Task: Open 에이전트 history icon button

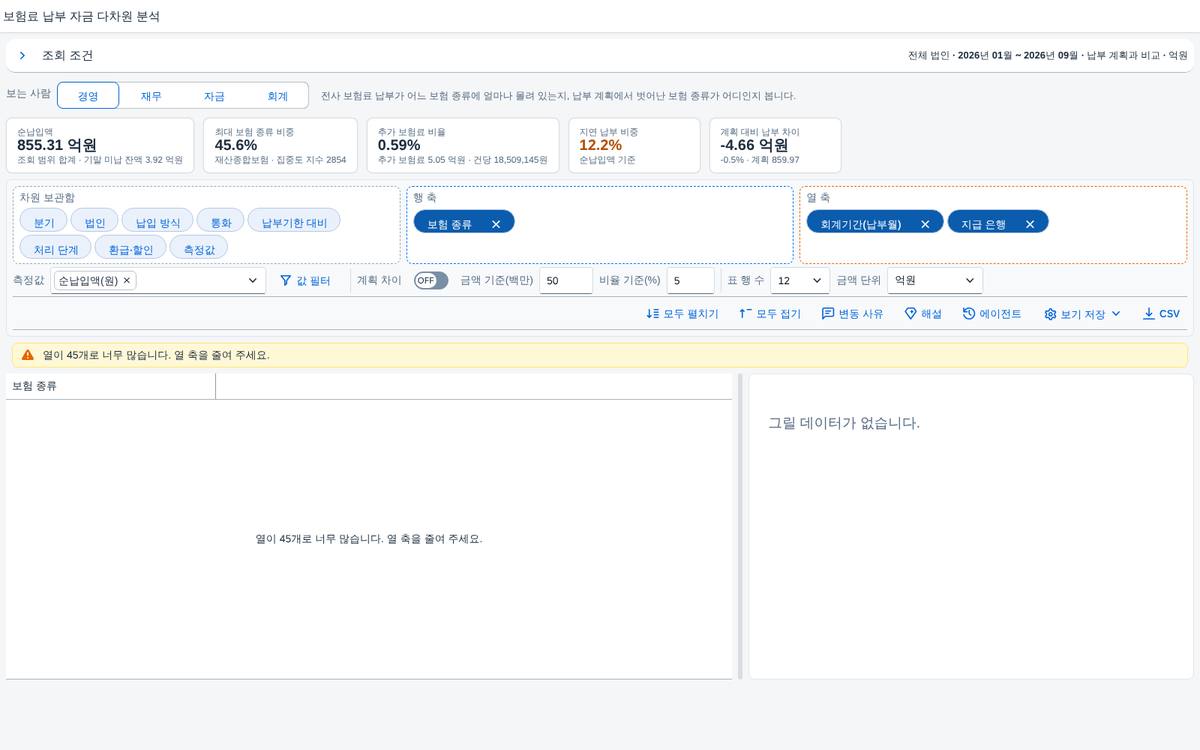Action: (x=992, y=314)
